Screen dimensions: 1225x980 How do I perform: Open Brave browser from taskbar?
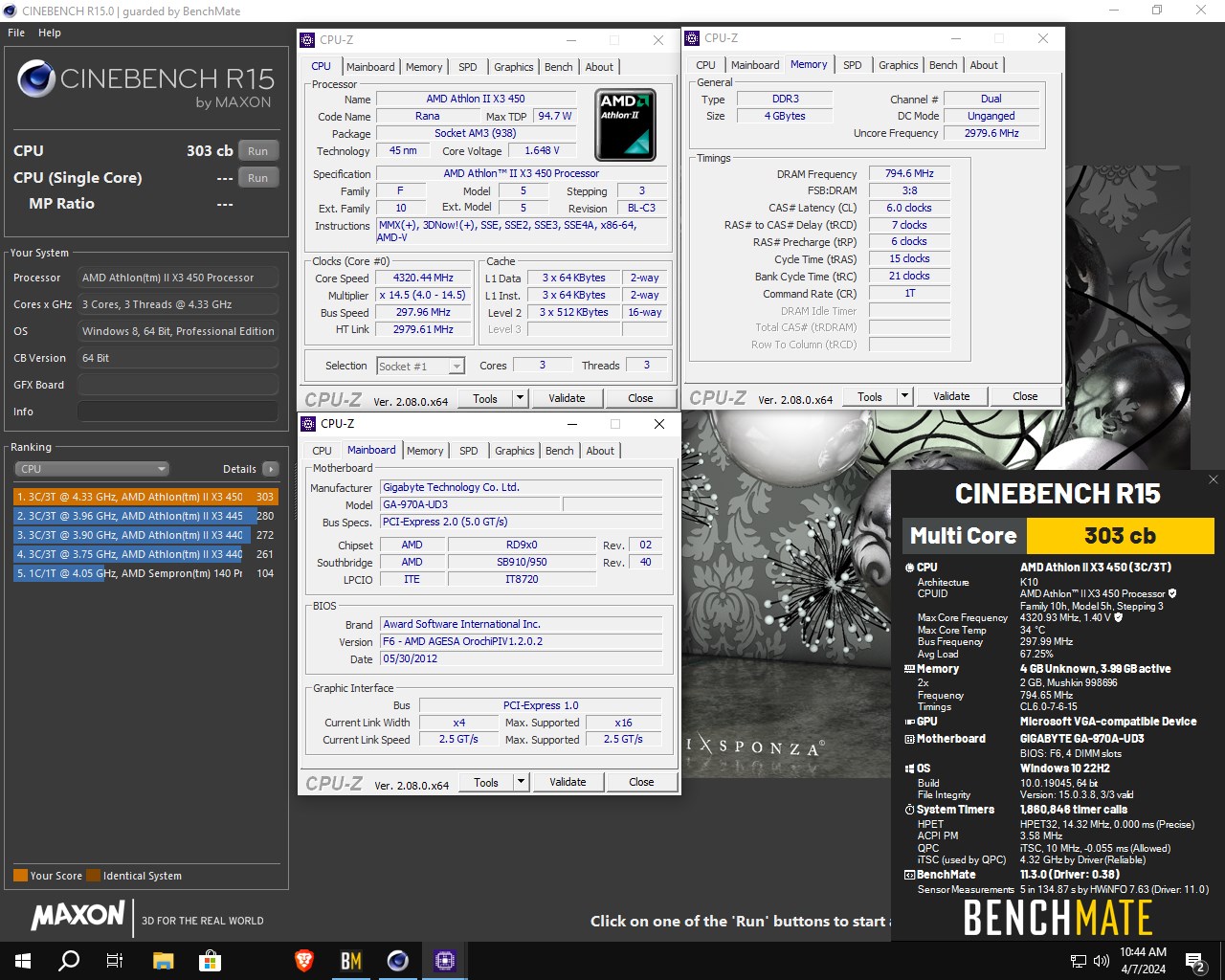304,961
